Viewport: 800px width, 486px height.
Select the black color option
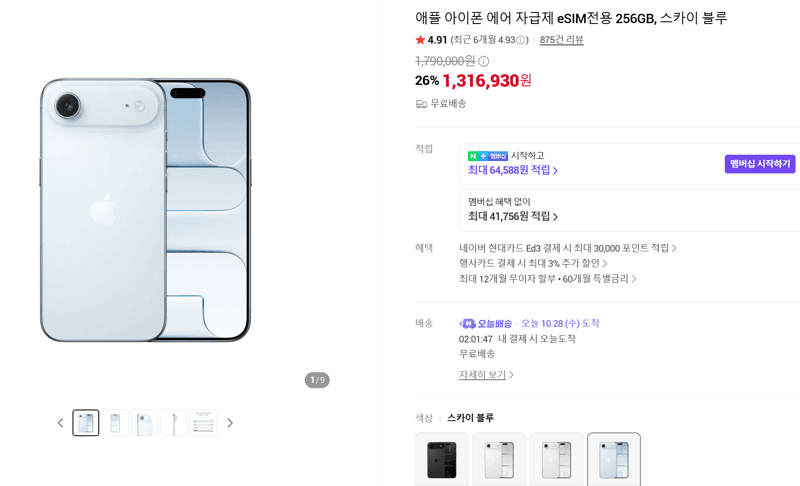[442, 459]
